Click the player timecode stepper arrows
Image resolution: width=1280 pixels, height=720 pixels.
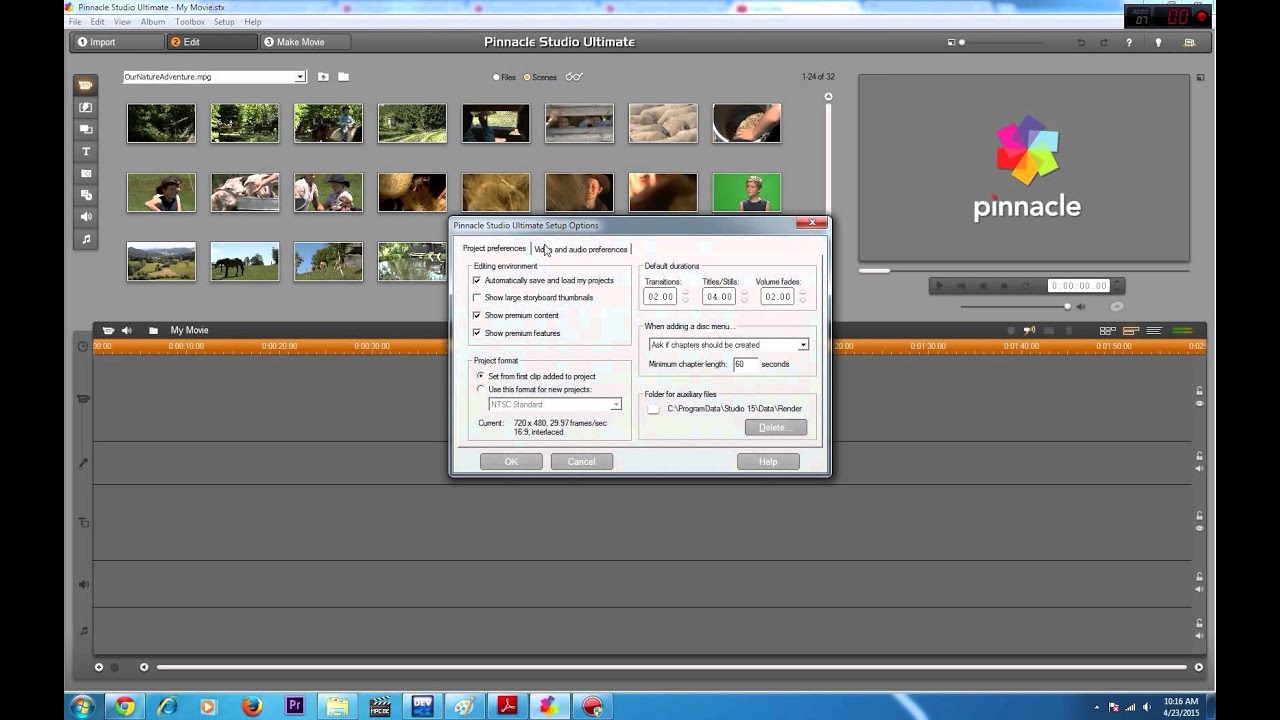[1117, 286]
